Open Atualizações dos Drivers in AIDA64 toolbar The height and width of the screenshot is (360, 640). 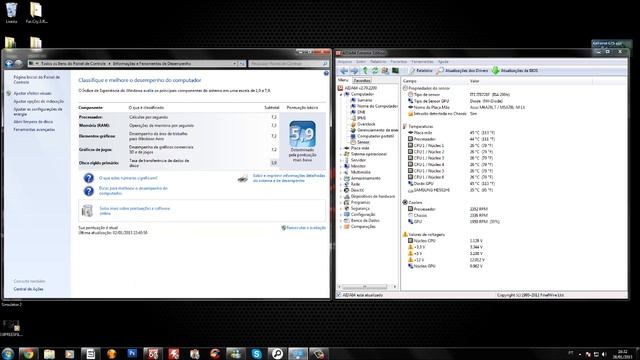[x=462, y=71]
